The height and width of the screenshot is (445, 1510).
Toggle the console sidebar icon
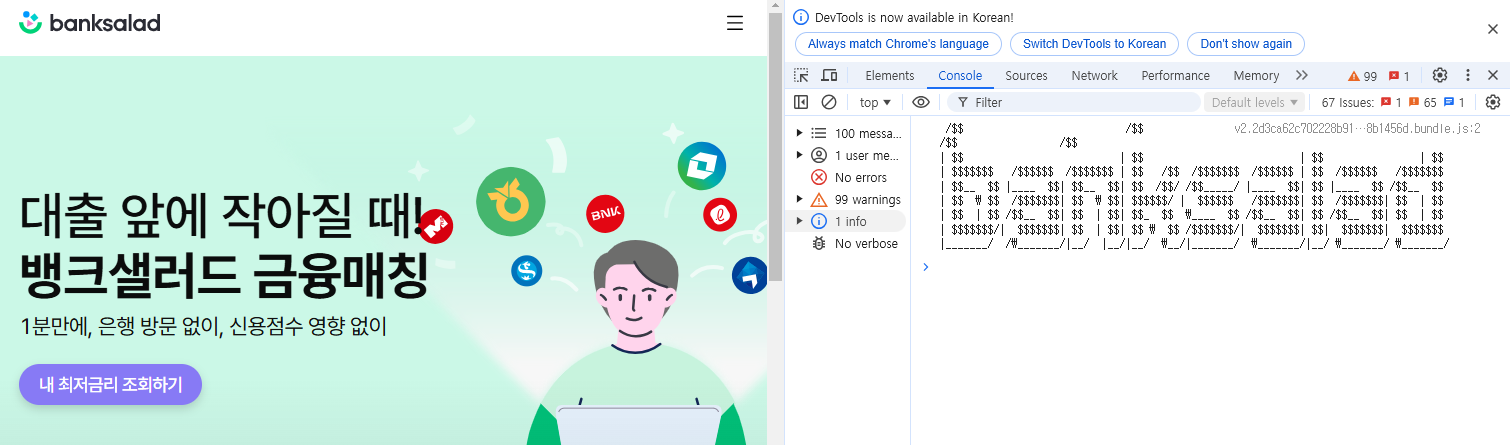(801, 102)
